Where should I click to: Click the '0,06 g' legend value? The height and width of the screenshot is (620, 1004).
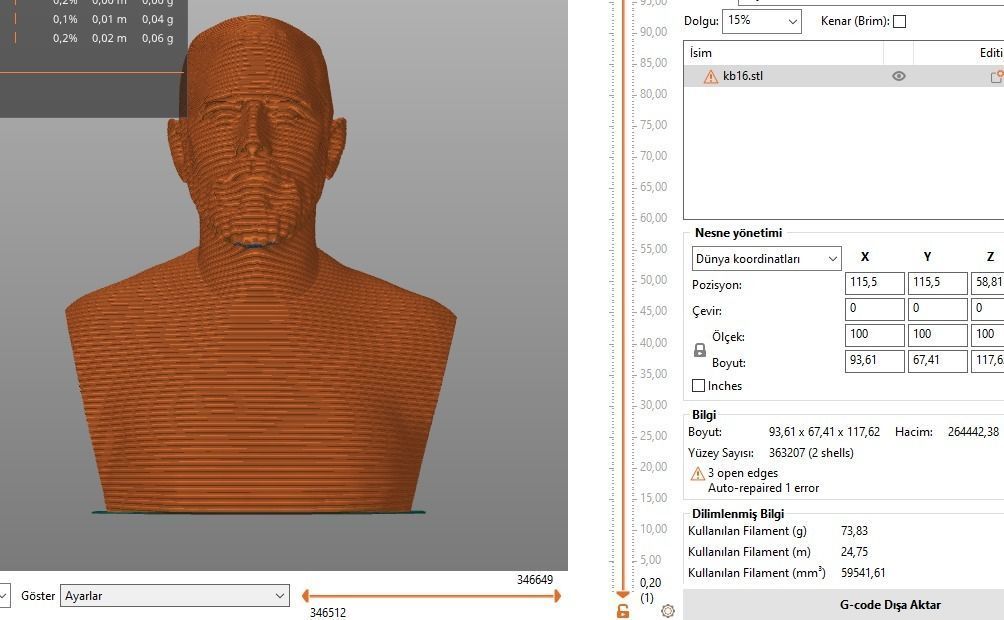click(158, 38)
